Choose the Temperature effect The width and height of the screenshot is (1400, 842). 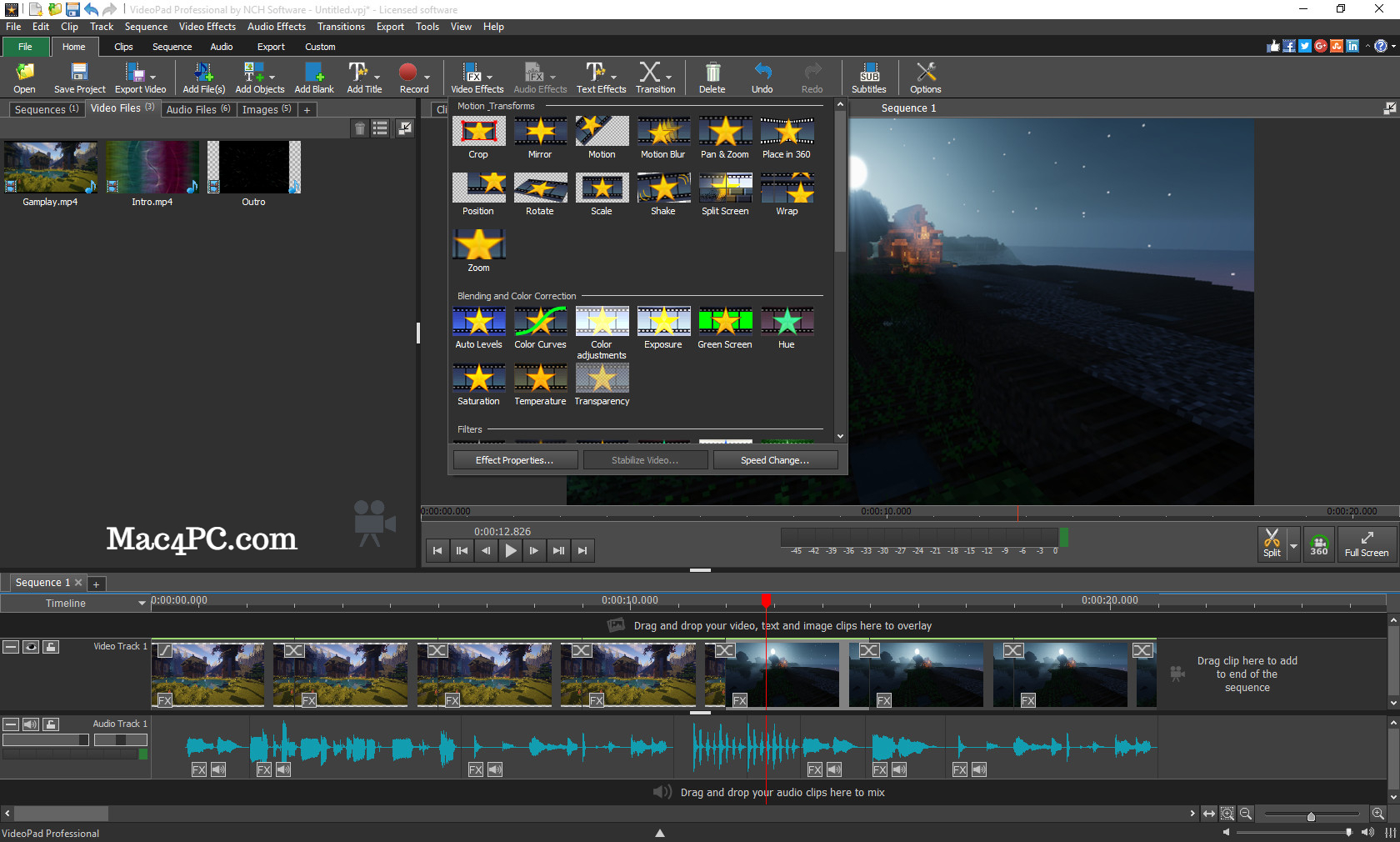(540, 384)
